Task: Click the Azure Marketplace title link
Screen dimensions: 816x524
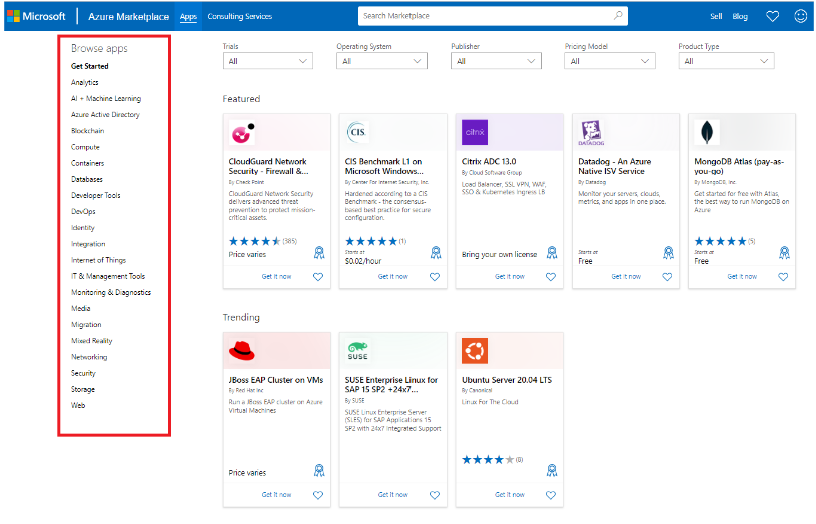Action: coord(129,17)
